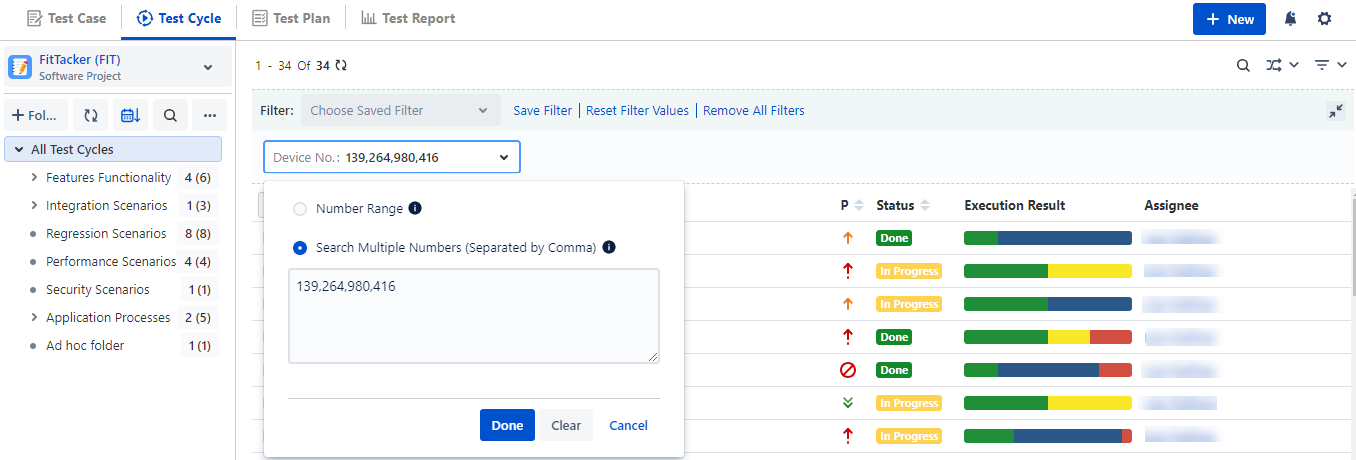This screenshot has height=460, width=1356.
Task: Refresh the 34 of 34 list count
Action: click(x=341, y=65)
